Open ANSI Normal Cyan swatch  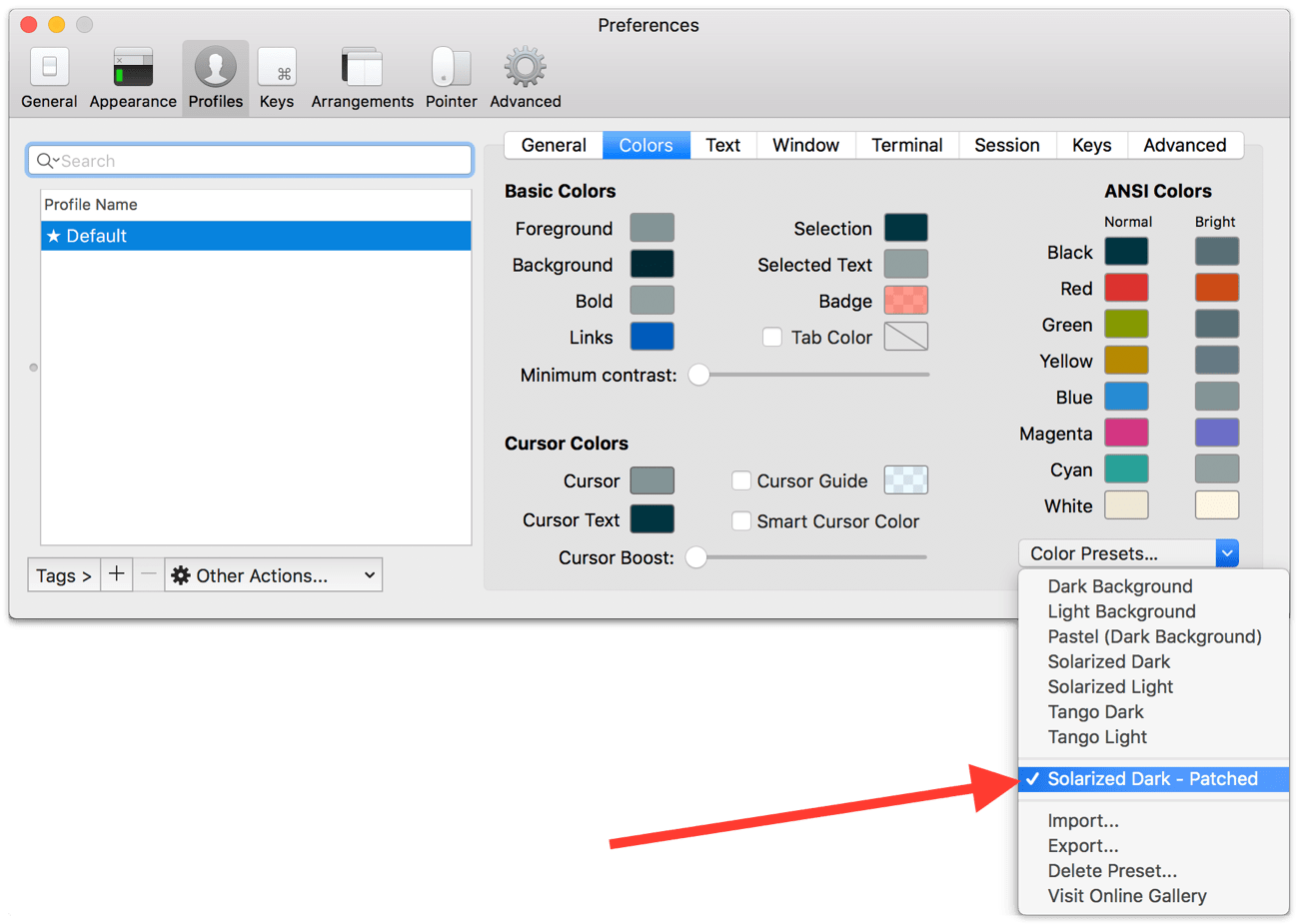click(x=1126, y=468)
